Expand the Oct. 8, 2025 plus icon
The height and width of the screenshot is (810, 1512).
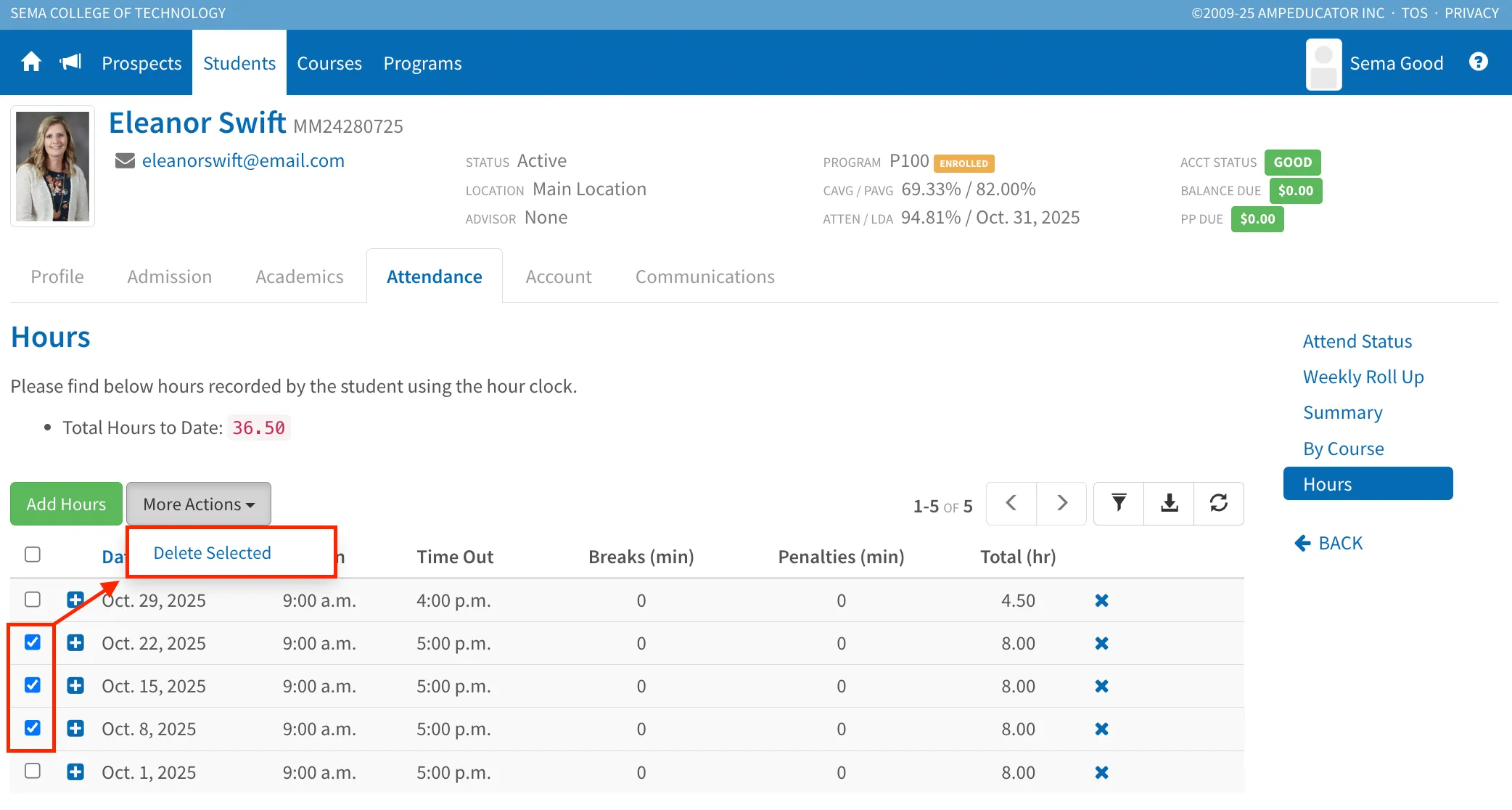click(75, 729)
